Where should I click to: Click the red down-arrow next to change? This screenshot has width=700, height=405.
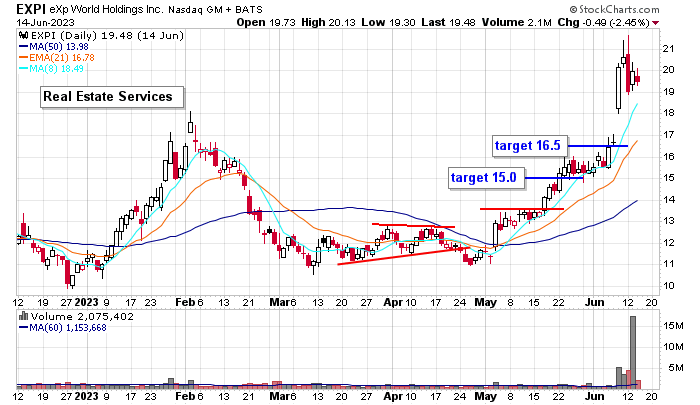[655, 23]
